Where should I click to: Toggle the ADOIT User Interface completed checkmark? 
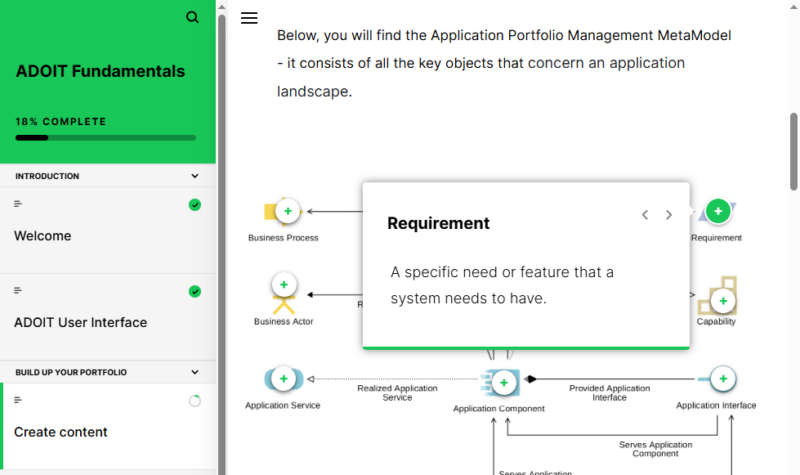[195, 291]
